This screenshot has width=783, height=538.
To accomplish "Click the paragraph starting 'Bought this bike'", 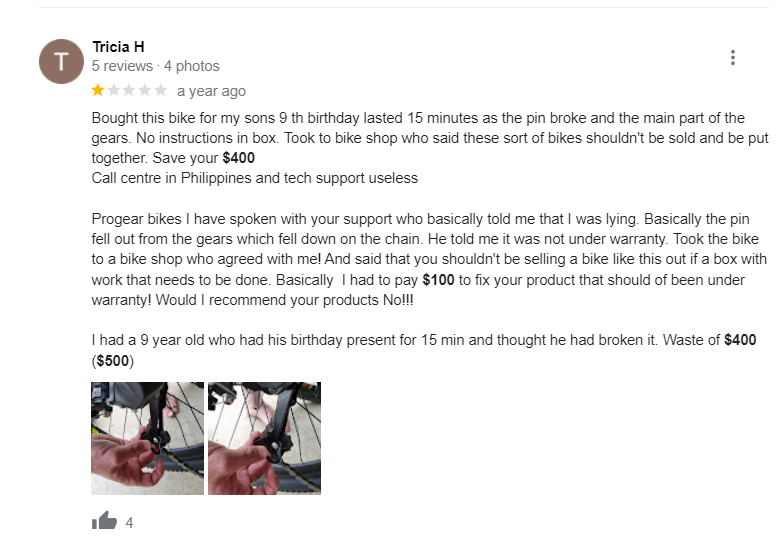I will (430, 148).
